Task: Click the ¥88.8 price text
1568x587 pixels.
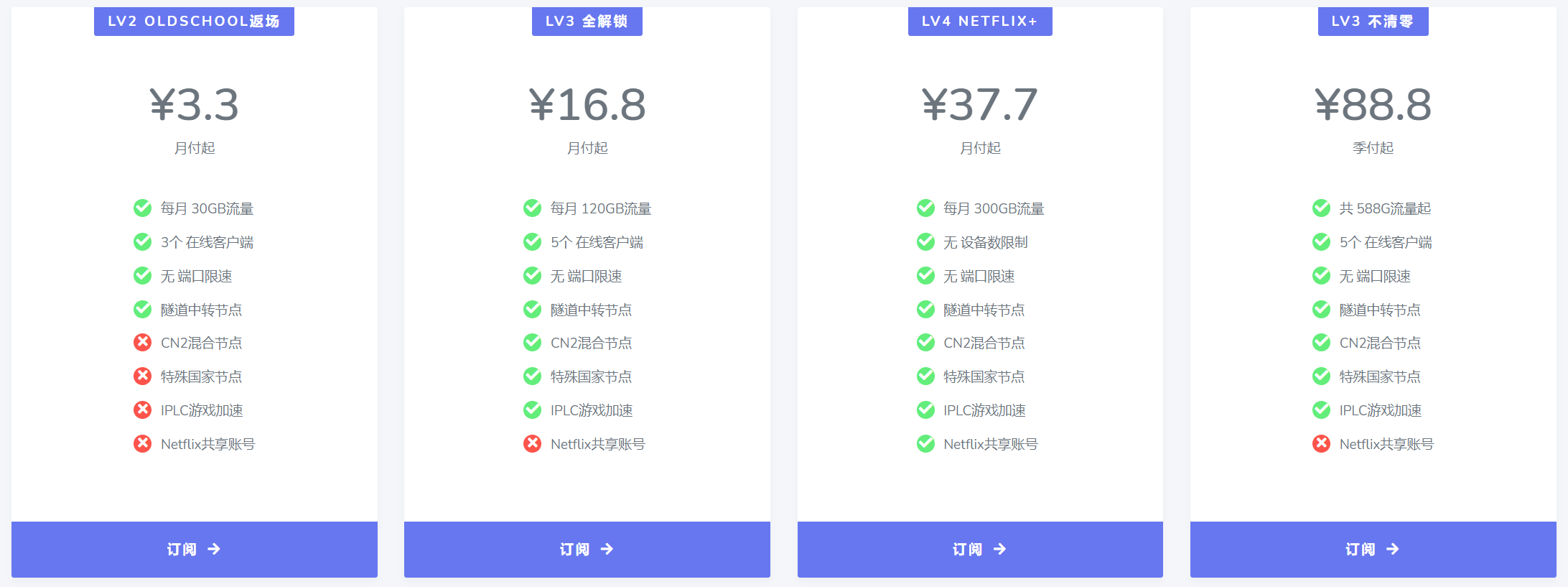Action: [x=1373, y=105]
